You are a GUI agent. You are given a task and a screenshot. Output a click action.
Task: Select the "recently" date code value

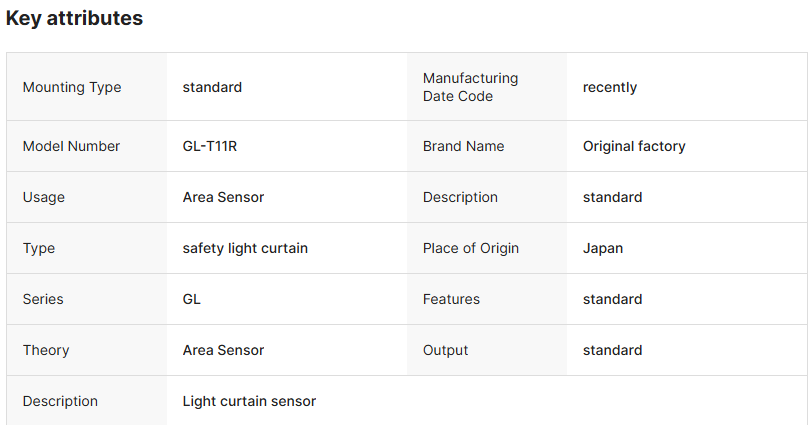610,87
